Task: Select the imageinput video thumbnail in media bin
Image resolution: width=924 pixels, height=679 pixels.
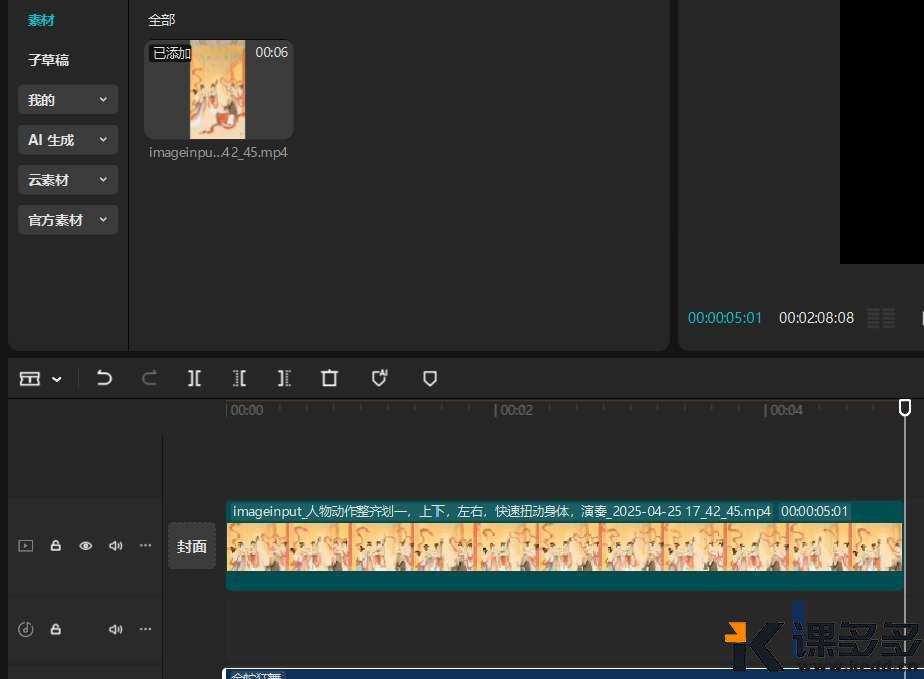Action: 219,90
